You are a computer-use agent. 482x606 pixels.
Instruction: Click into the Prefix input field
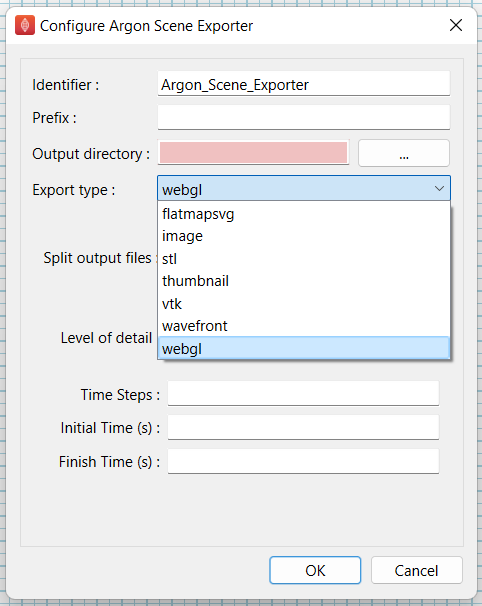tap(304, 117)
